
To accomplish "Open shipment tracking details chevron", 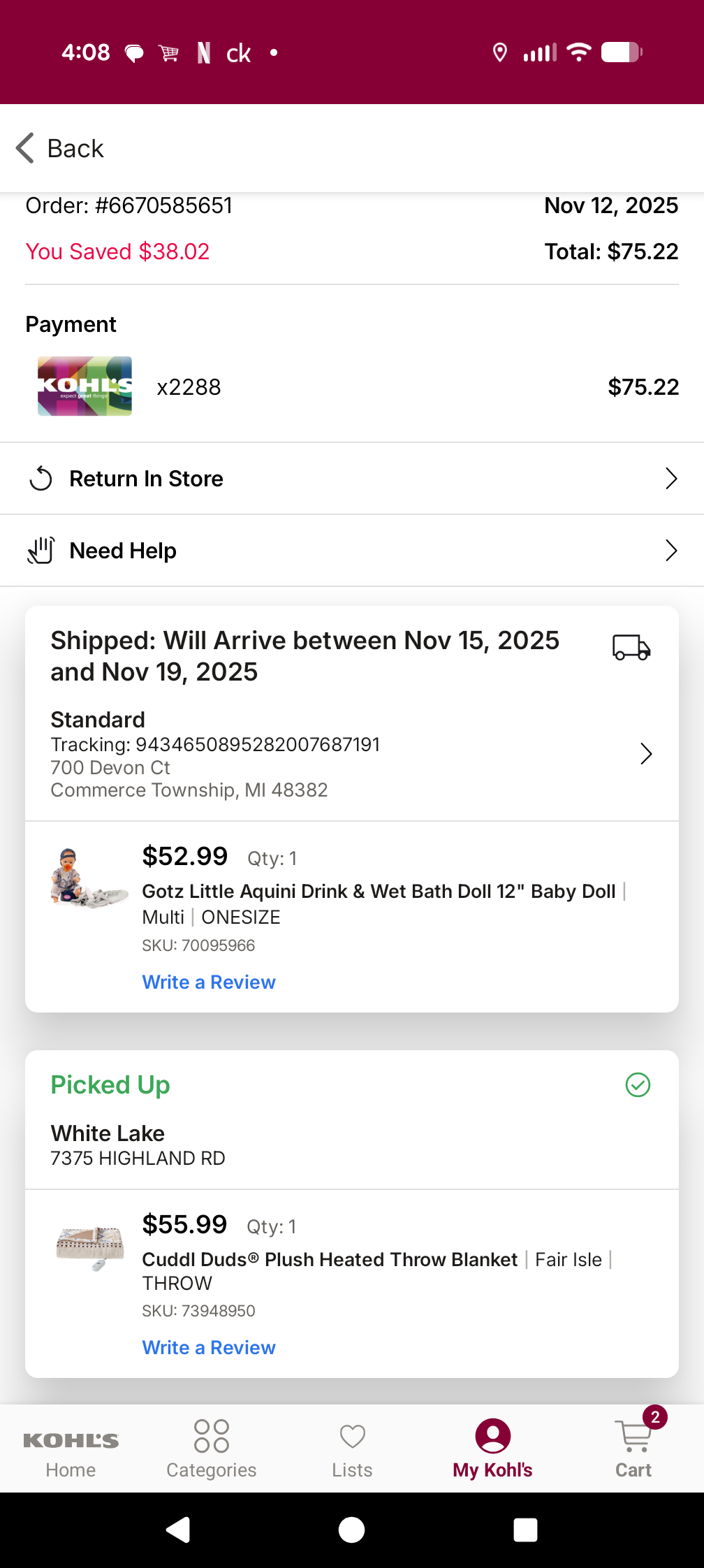I will [x=646, y=754].
